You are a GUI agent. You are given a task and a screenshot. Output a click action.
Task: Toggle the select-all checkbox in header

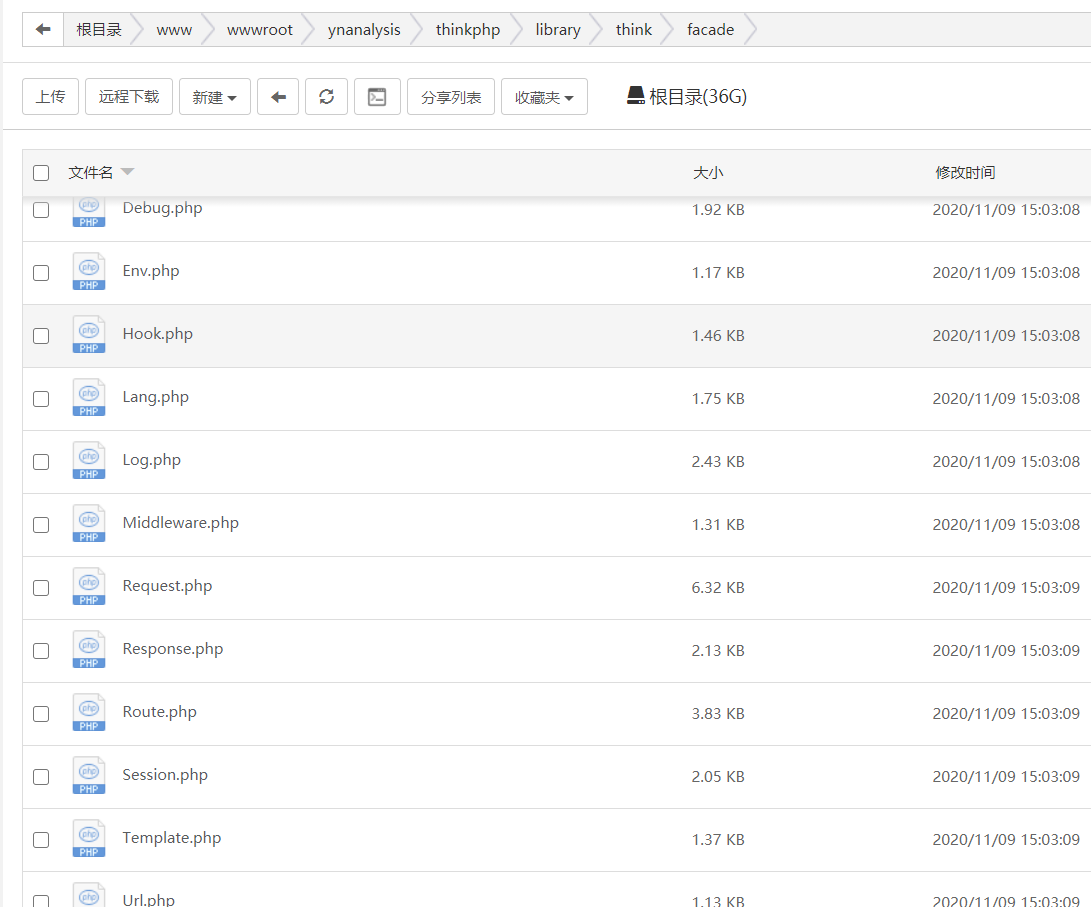[41, 172]
